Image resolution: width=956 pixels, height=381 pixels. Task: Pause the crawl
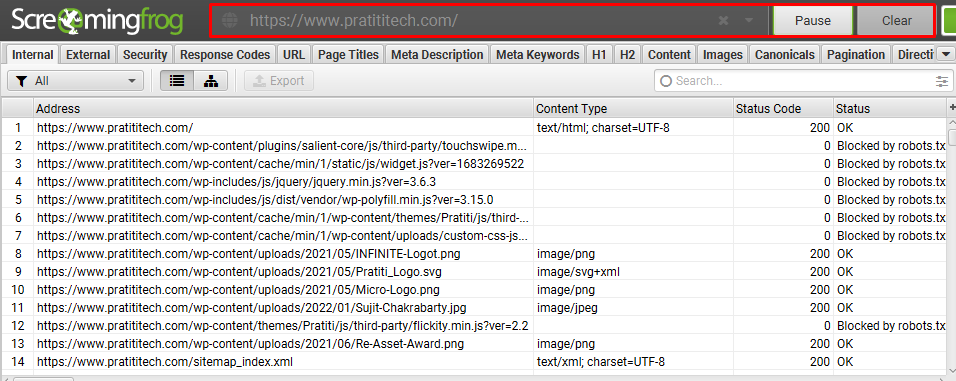[x=813, y=21]
